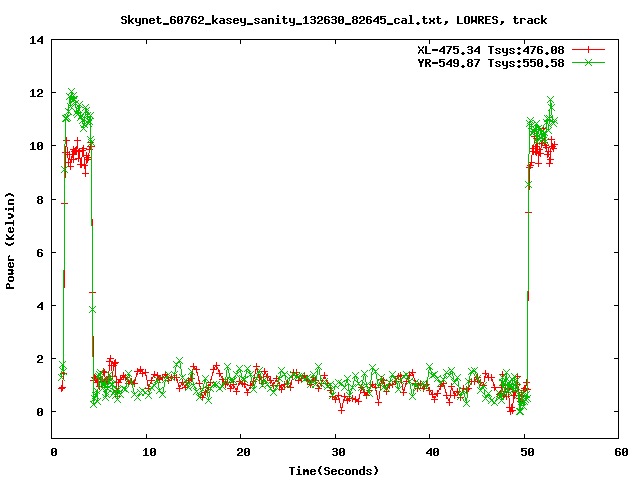
Task: Click the y-axis tick label 2
Action: [40, 359]
